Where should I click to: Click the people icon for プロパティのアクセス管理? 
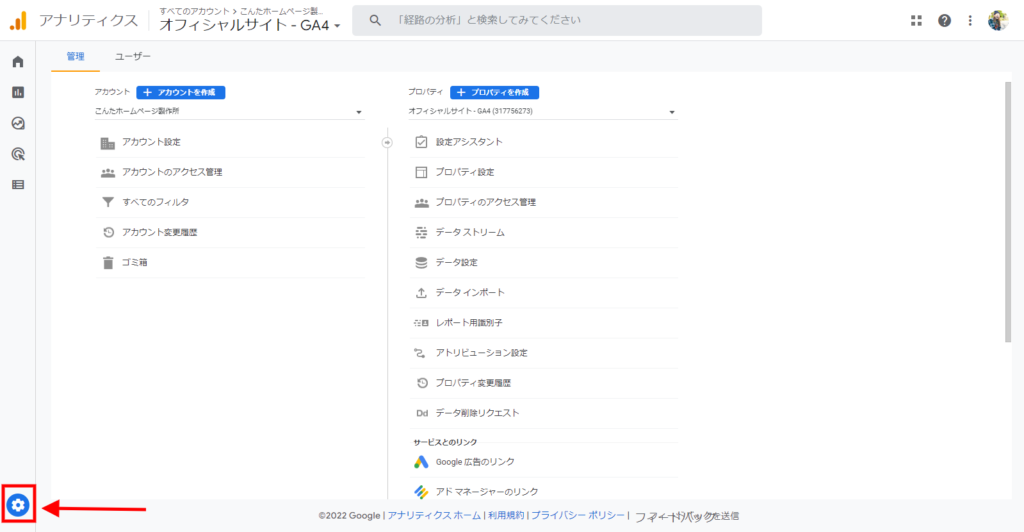pos(421,203)
